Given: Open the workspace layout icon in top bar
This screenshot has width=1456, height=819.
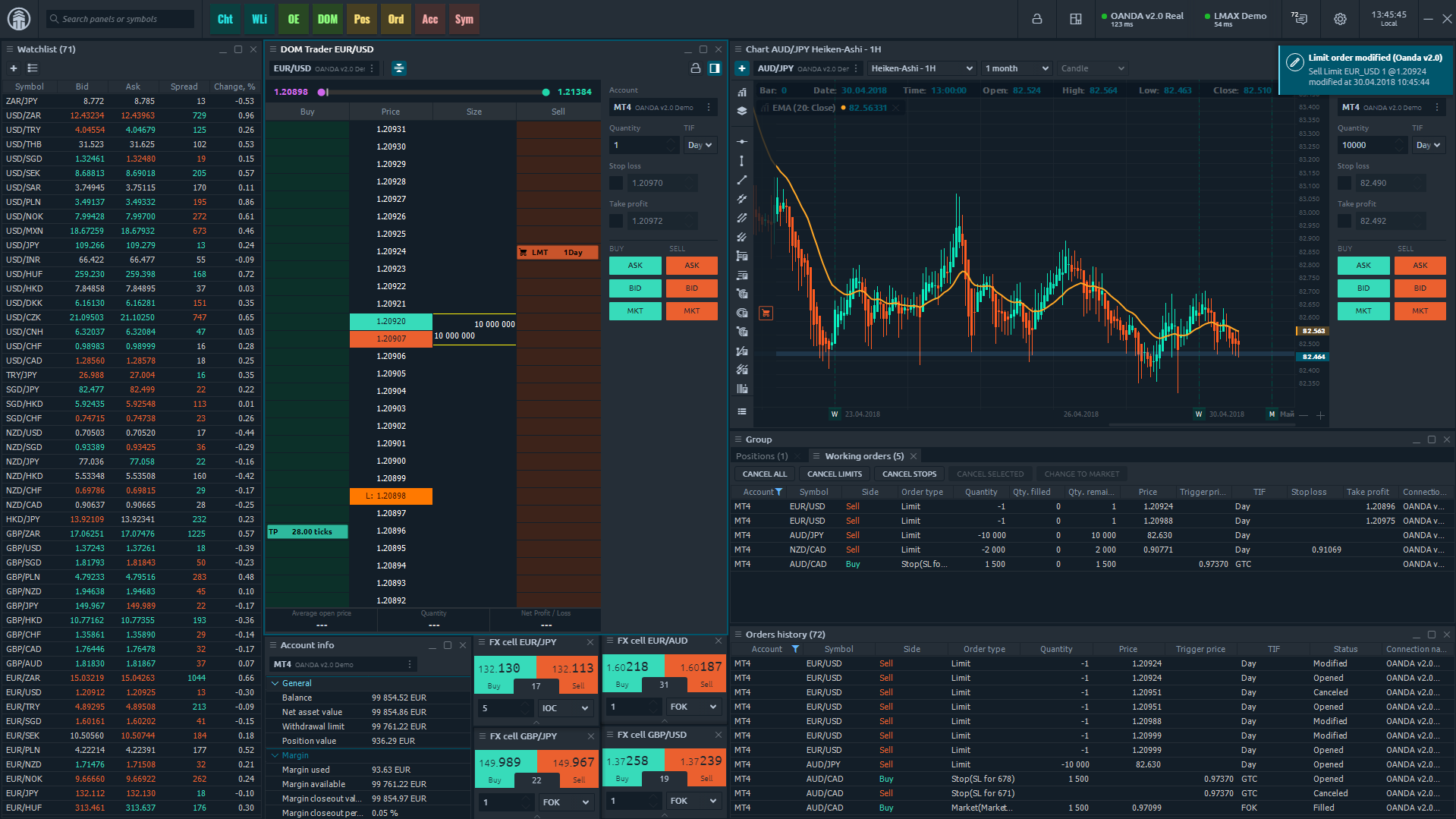Looking at the screenshot, I should pyautogui.click(x=1076, y=19).
